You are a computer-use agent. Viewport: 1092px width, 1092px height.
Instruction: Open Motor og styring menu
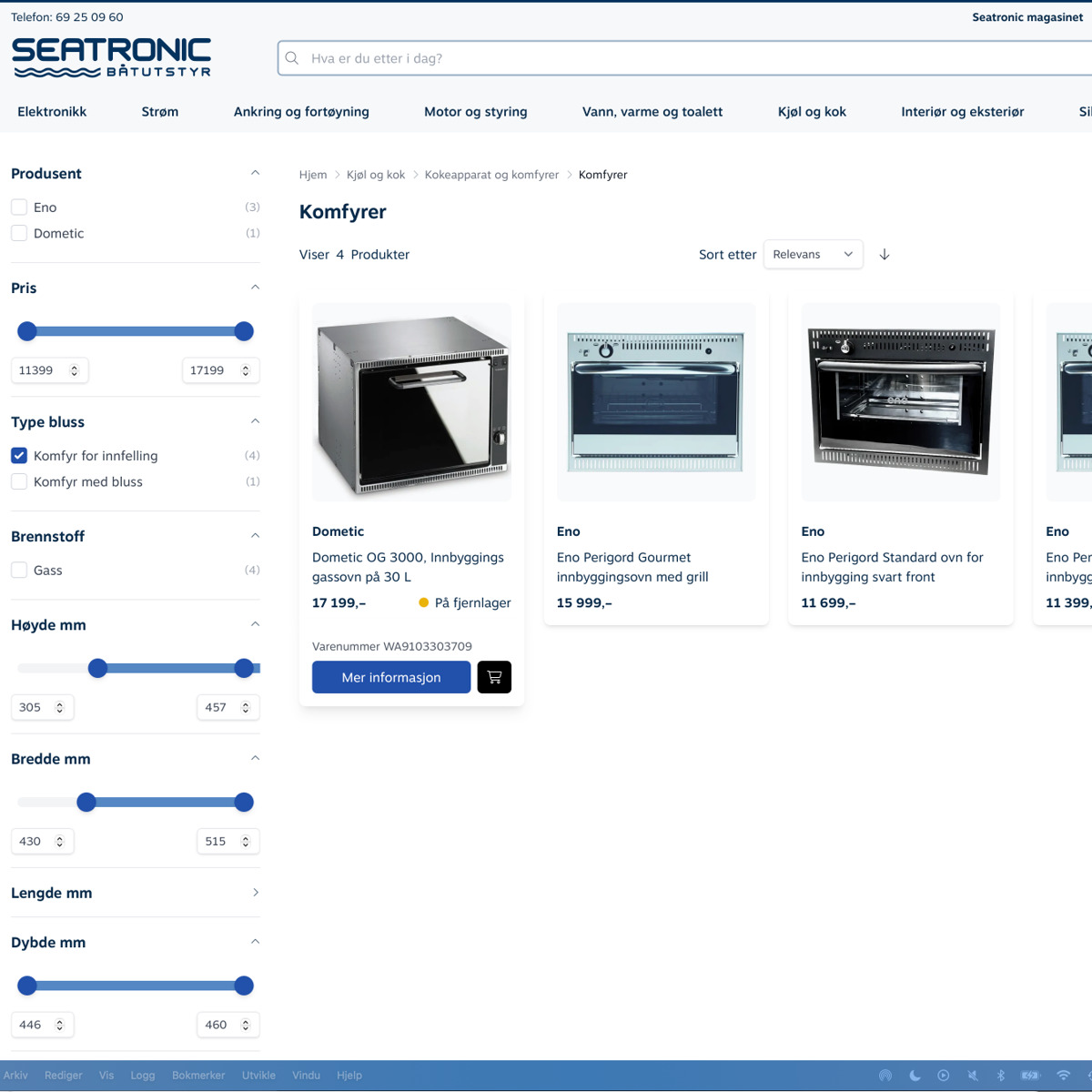(x=476, y=112)
